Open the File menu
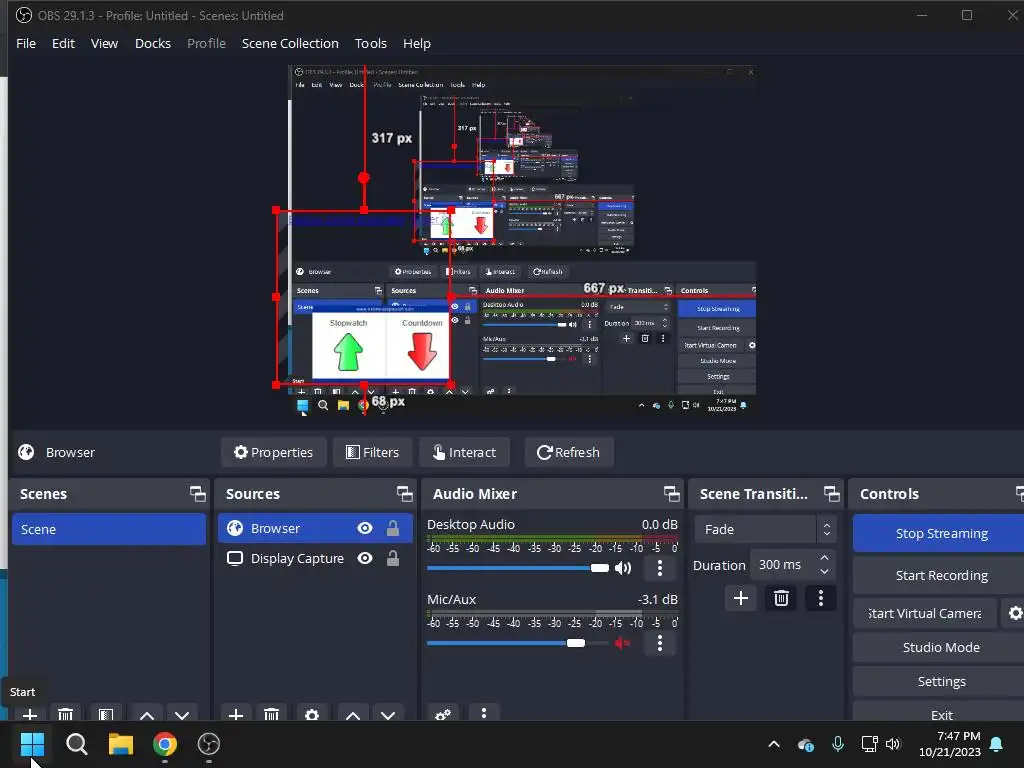The image size is (1024, 768). click(x=26, y=43)
